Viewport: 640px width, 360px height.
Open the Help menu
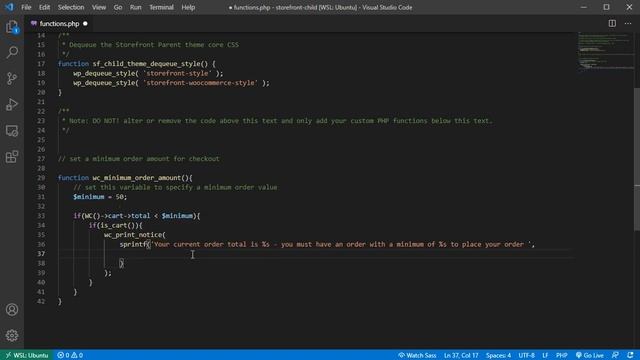[188, 7]
